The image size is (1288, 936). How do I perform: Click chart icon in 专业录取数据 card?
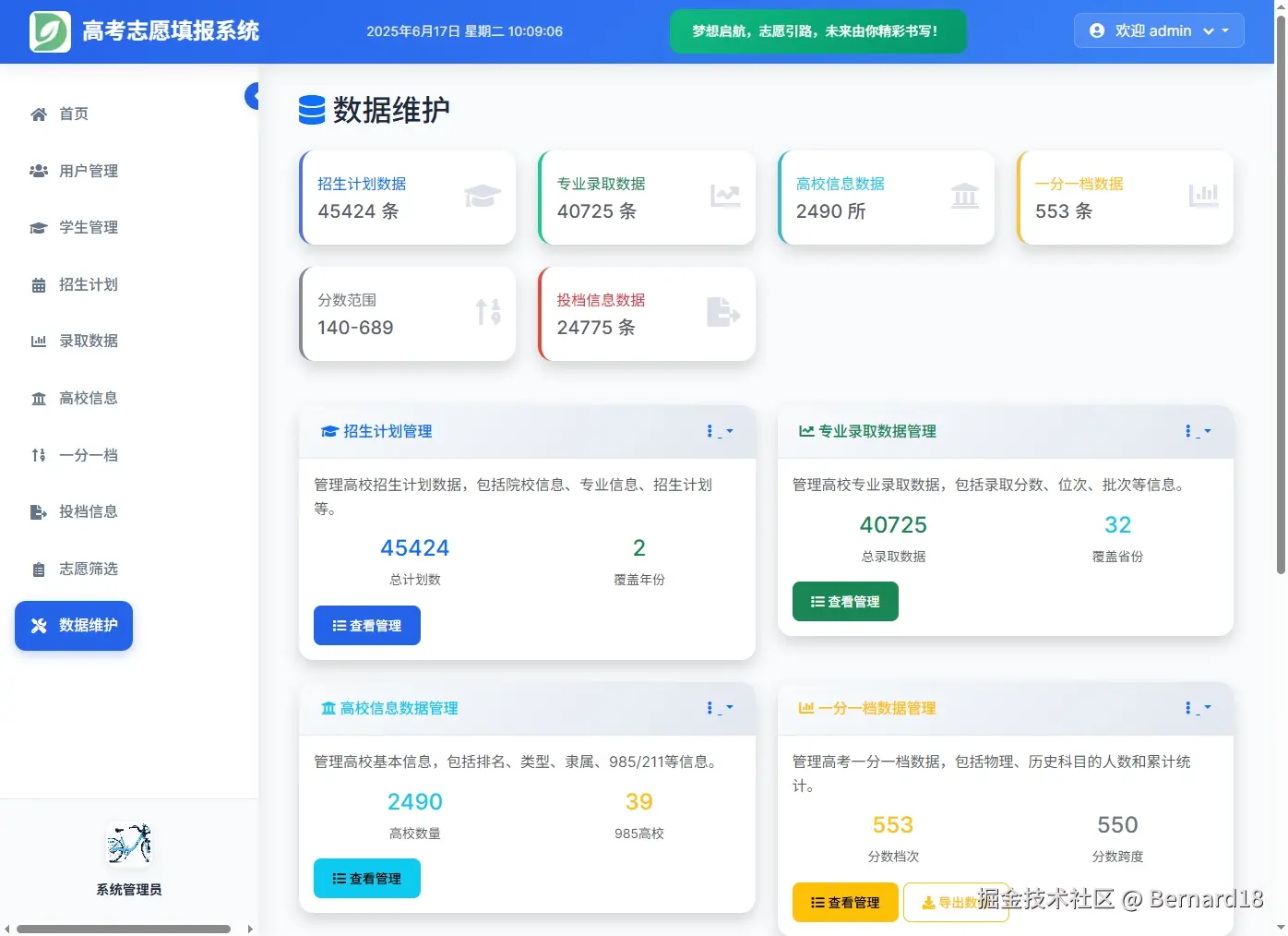tap(725, 196)
